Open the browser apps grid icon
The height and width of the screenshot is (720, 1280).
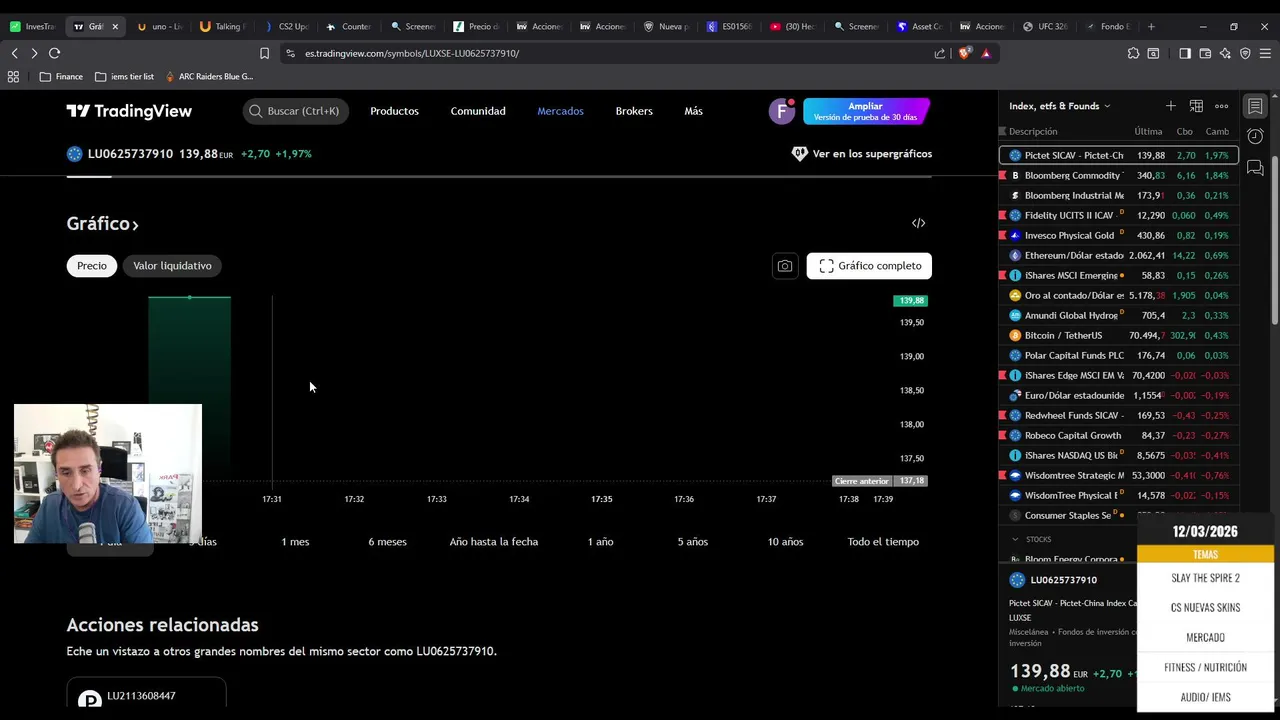(13, 76)
